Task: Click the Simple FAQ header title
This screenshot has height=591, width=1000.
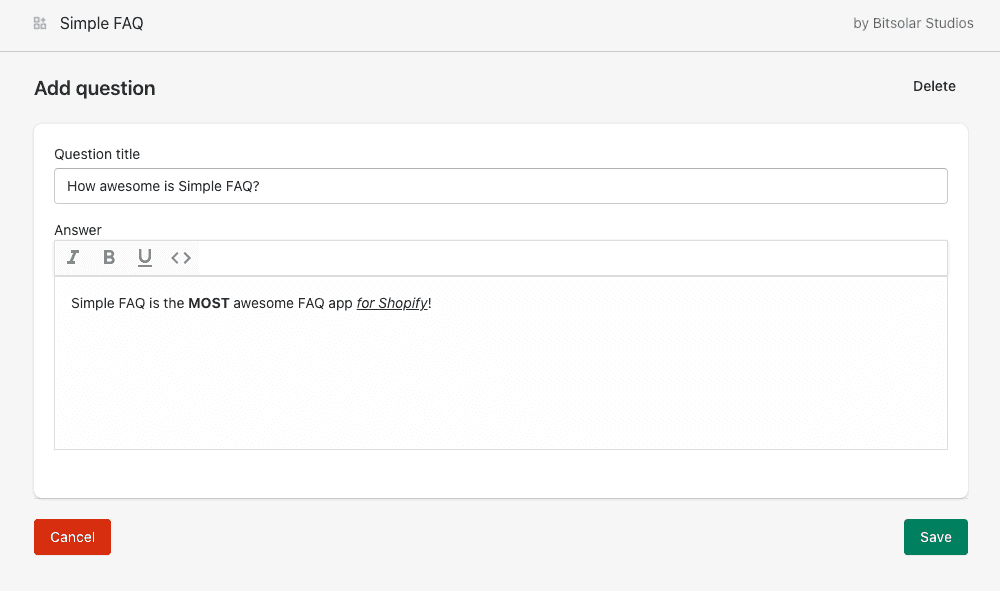Action: 101,23
